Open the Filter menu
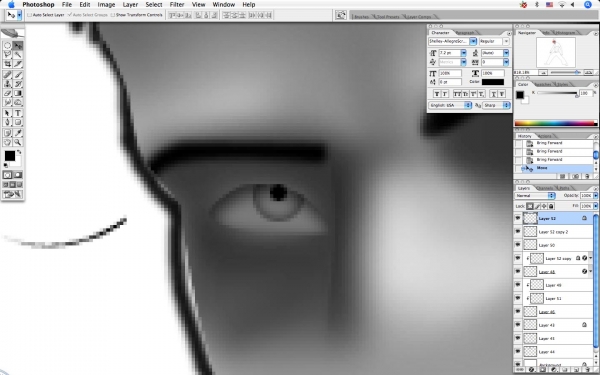 click(x=177, y=5)
